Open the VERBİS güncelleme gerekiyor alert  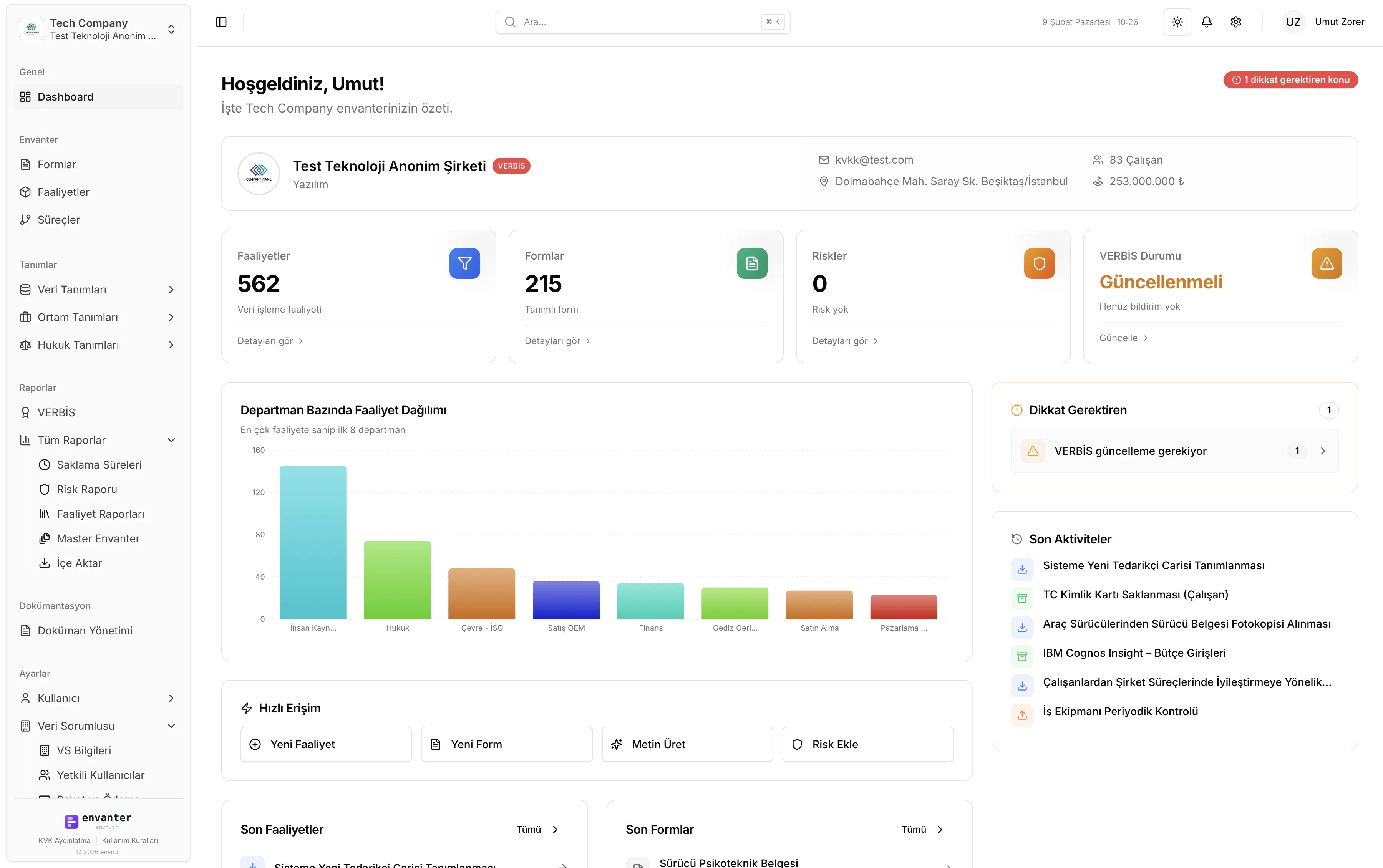[x=1174, y=451]
